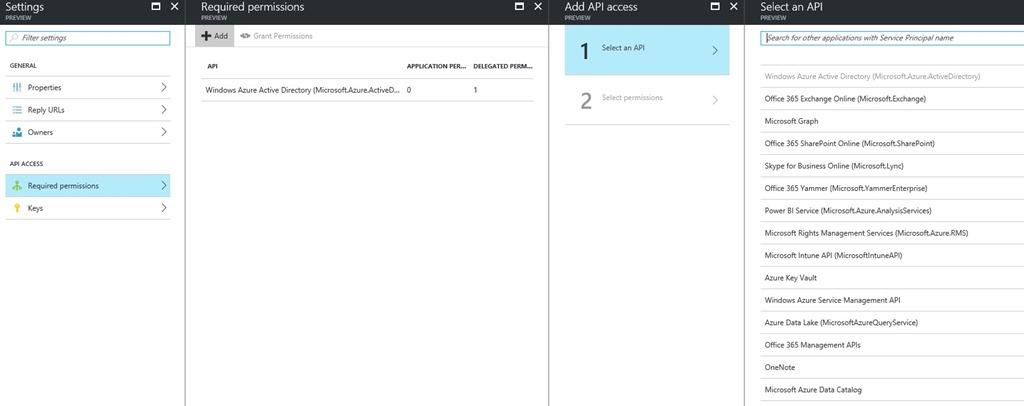This screenshot has height=406, width=1024.
Task: Open the Select an API step chevron
Action: click(714, 50)
